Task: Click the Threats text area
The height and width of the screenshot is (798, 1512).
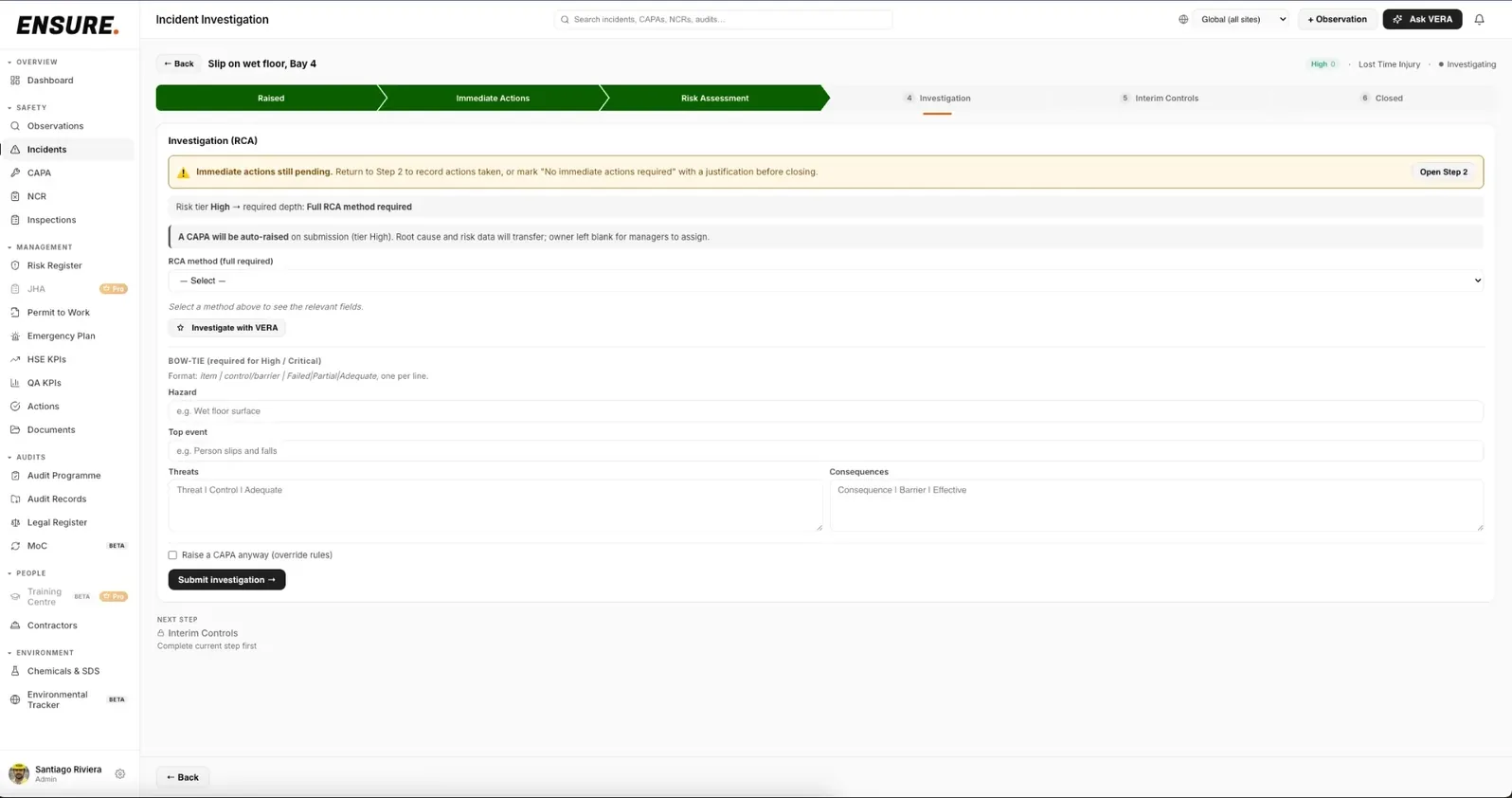Action: (x=495, y=505)
